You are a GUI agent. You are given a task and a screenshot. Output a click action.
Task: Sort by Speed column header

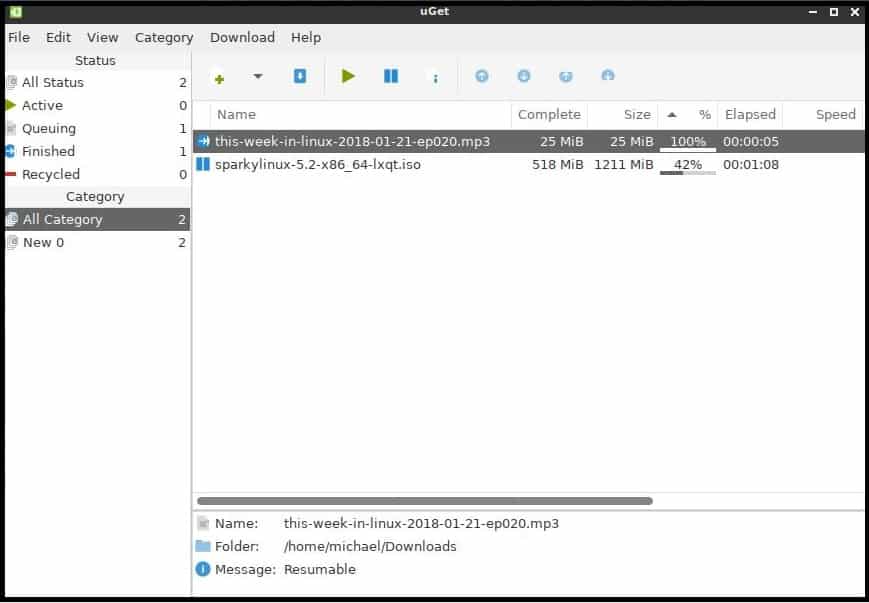click(x=824, y=115)
